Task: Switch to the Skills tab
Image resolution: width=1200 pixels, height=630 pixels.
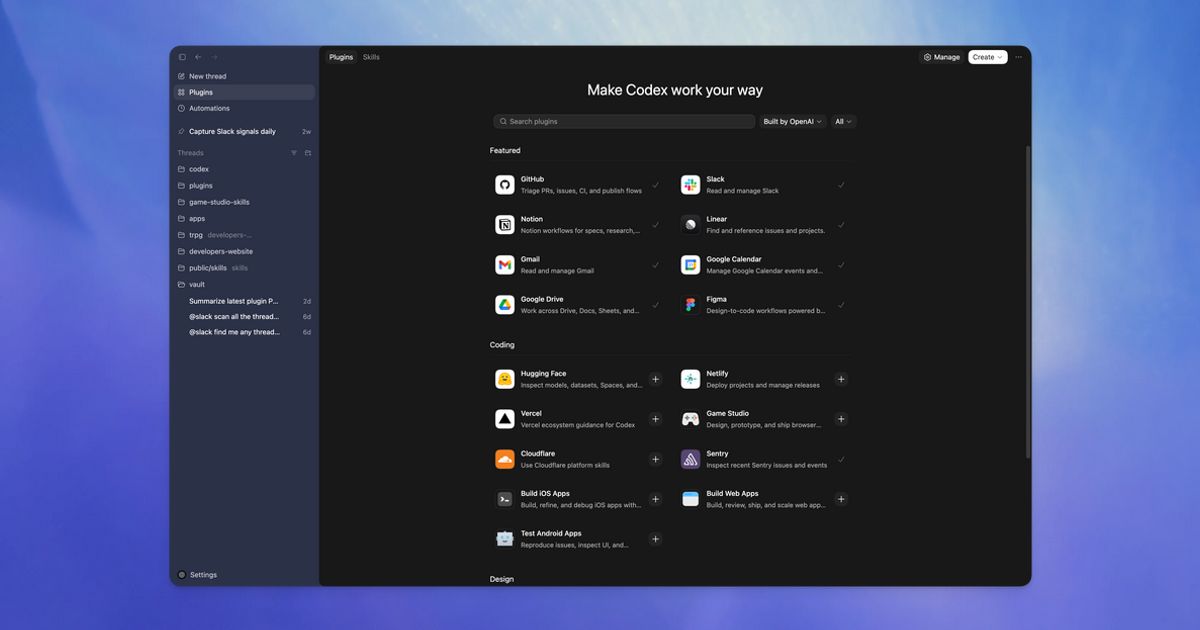Action: (x=371, y=57)
